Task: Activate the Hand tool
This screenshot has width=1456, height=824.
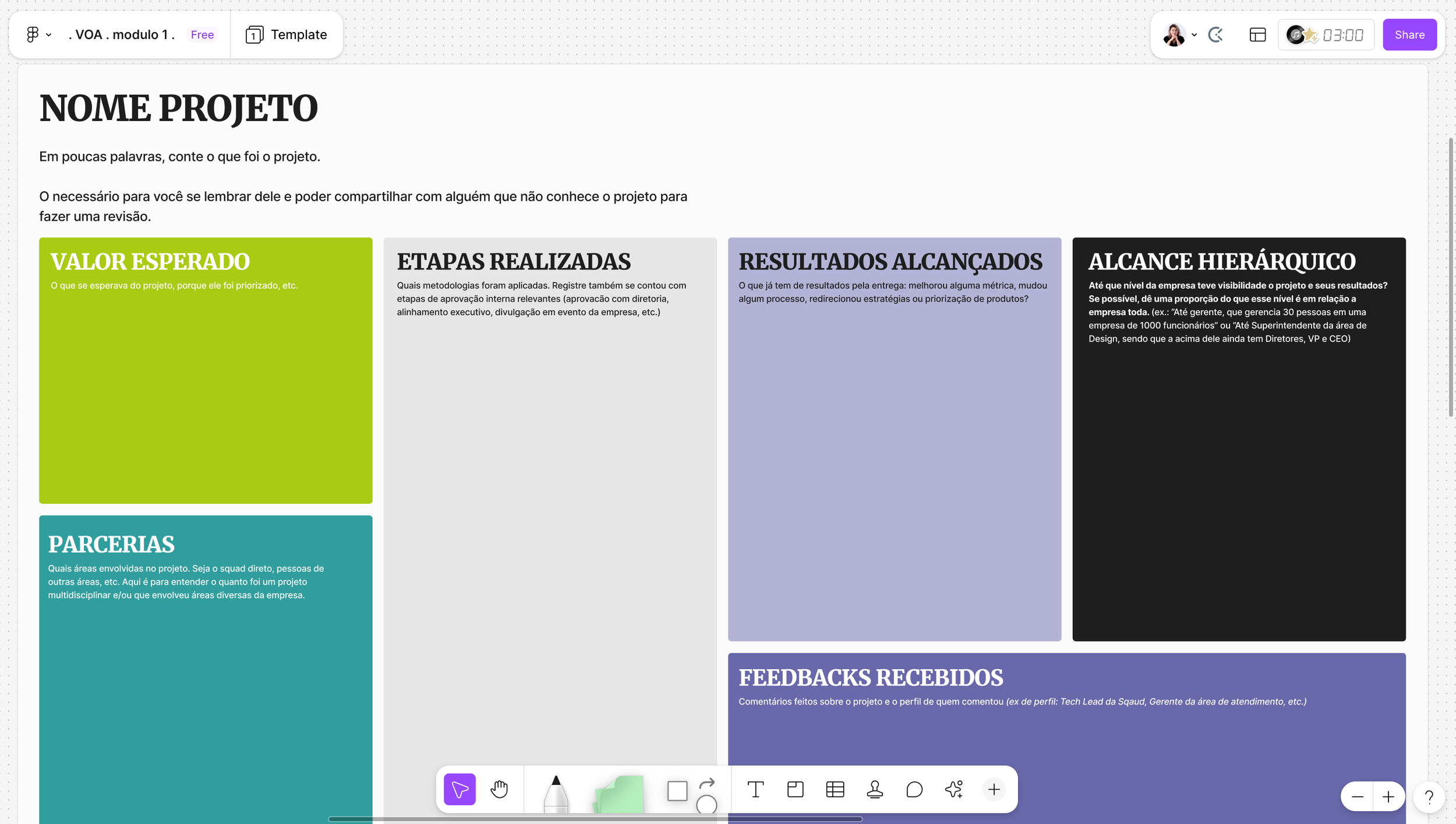Action: point(499,789)
